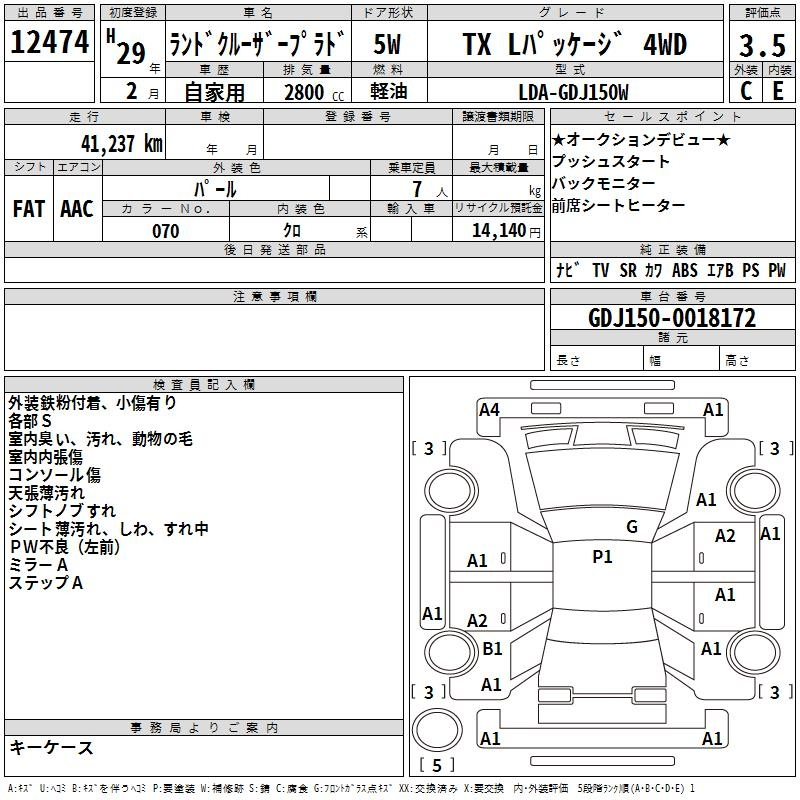Click the B1 dent mark on diagram
Screen dimensions: 800x800
(492, 649)
